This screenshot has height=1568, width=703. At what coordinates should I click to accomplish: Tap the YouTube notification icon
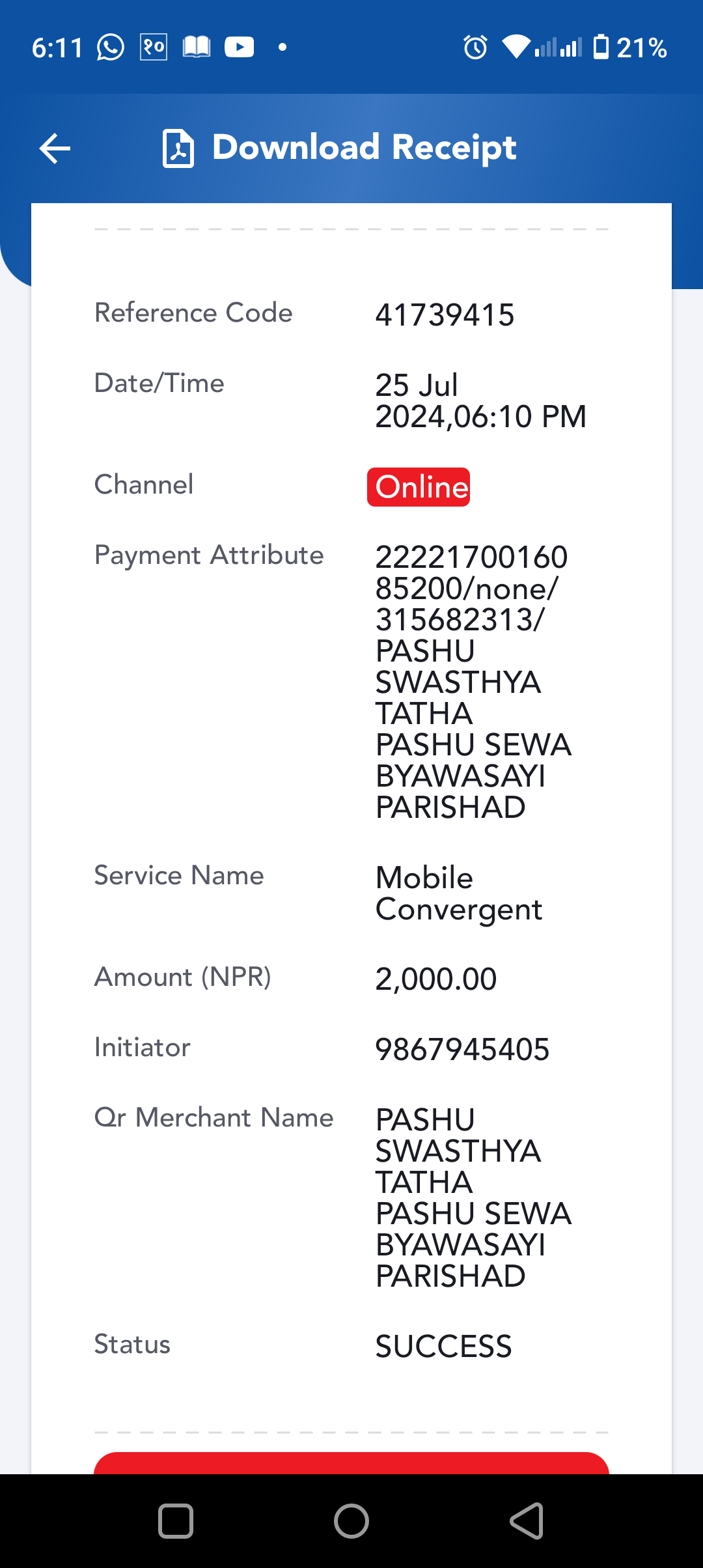pos(239,48)
